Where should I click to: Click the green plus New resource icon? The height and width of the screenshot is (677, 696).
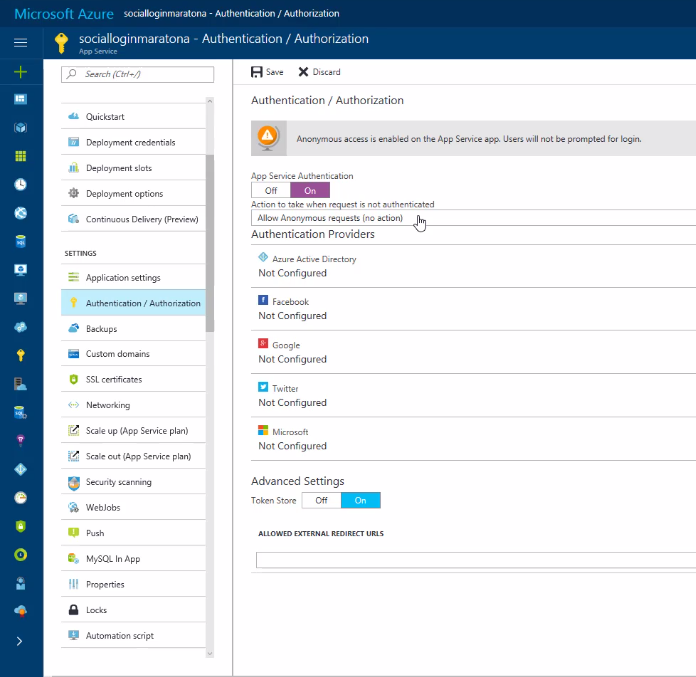pos(20,72)
